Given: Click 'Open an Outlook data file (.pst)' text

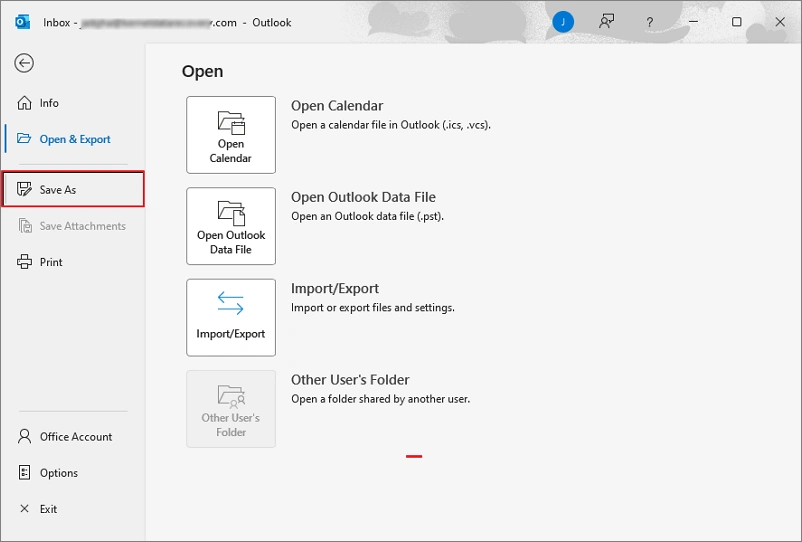Looking at the screenshot, I should pyautogui.click(x=367, y=216).
